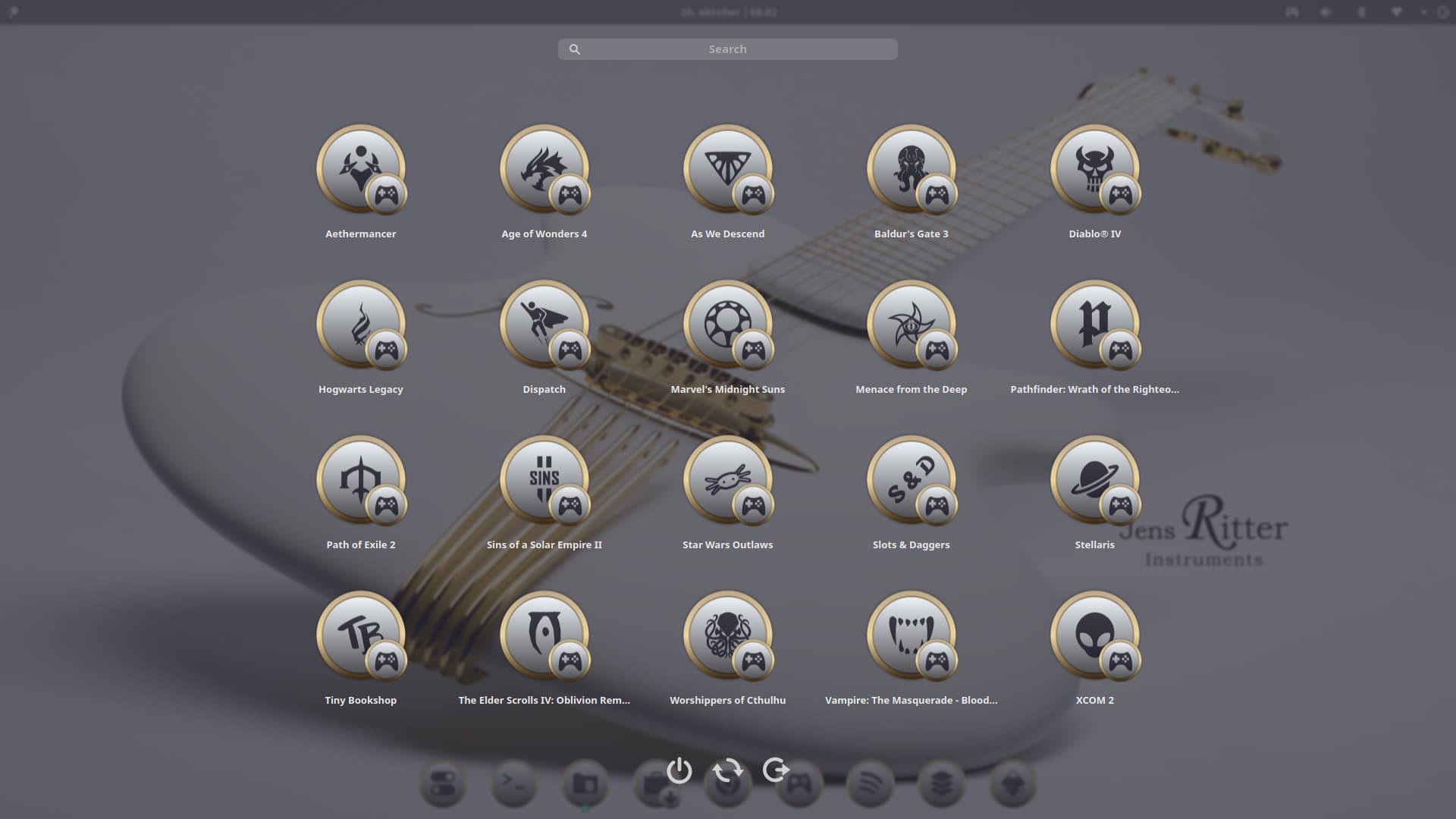Image resolution: width=1456 pixels, height=819 pixels.
Task: Open Age of Wonders 4
Action: click(x=544, y=170)
